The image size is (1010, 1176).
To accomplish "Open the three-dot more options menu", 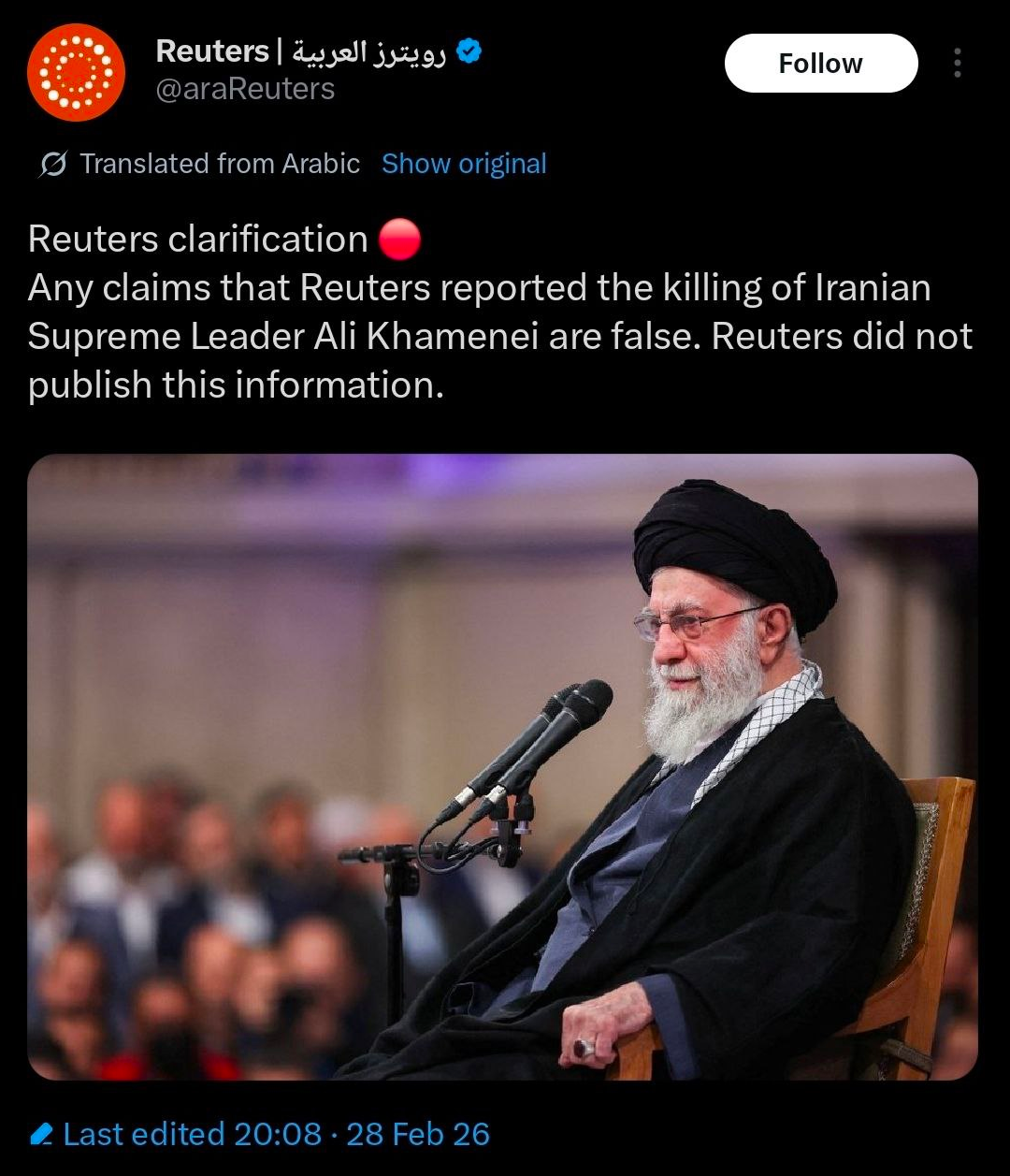I will coord(957,63).
